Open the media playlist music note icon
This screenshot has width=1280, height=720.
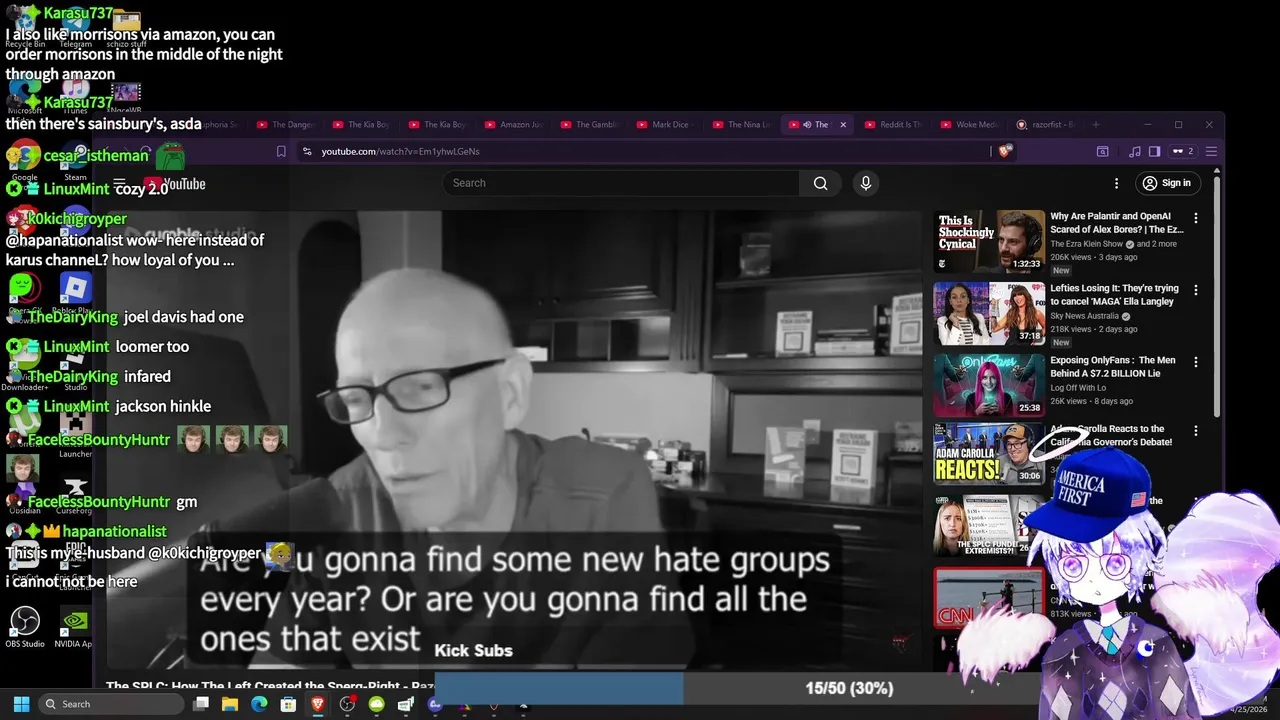[1134, 152]
